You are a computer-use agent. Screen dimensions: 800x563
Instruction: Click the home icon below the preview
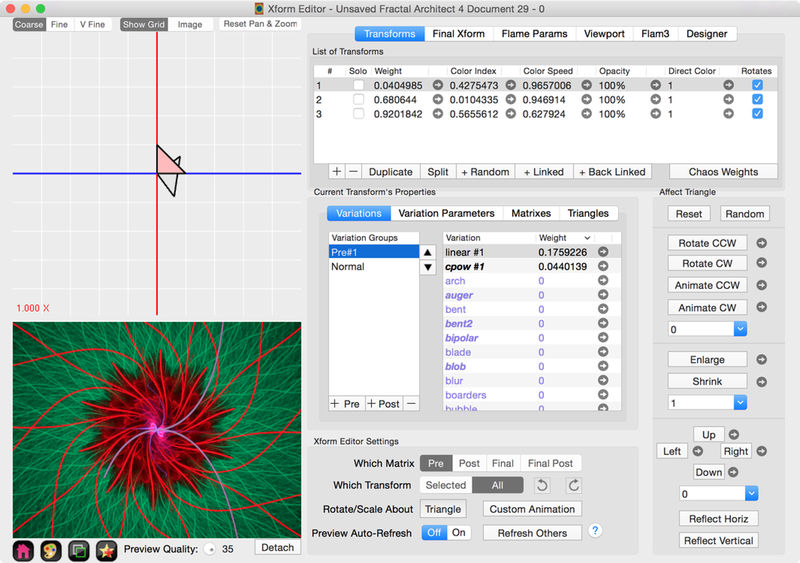point(23,551)
